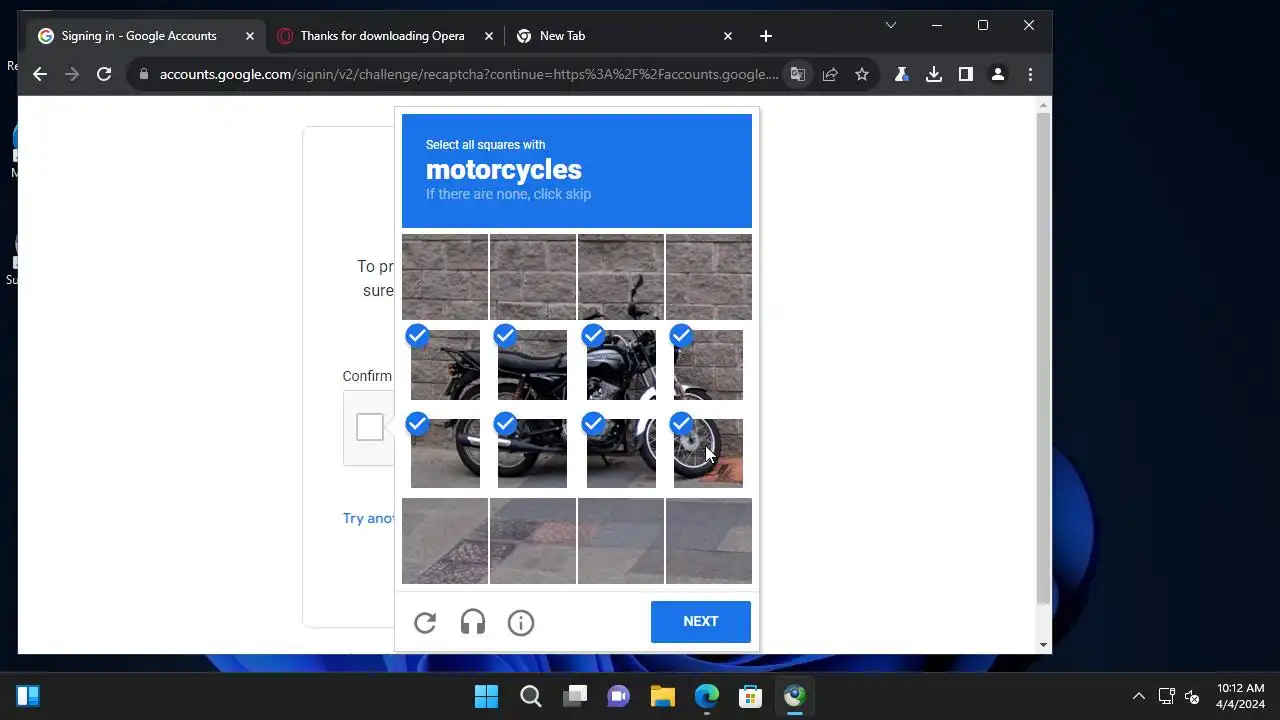Deselect second-row first motorcycle tile
The image size is (1280, 720).
pyautogui.click(x=445, y=365)
